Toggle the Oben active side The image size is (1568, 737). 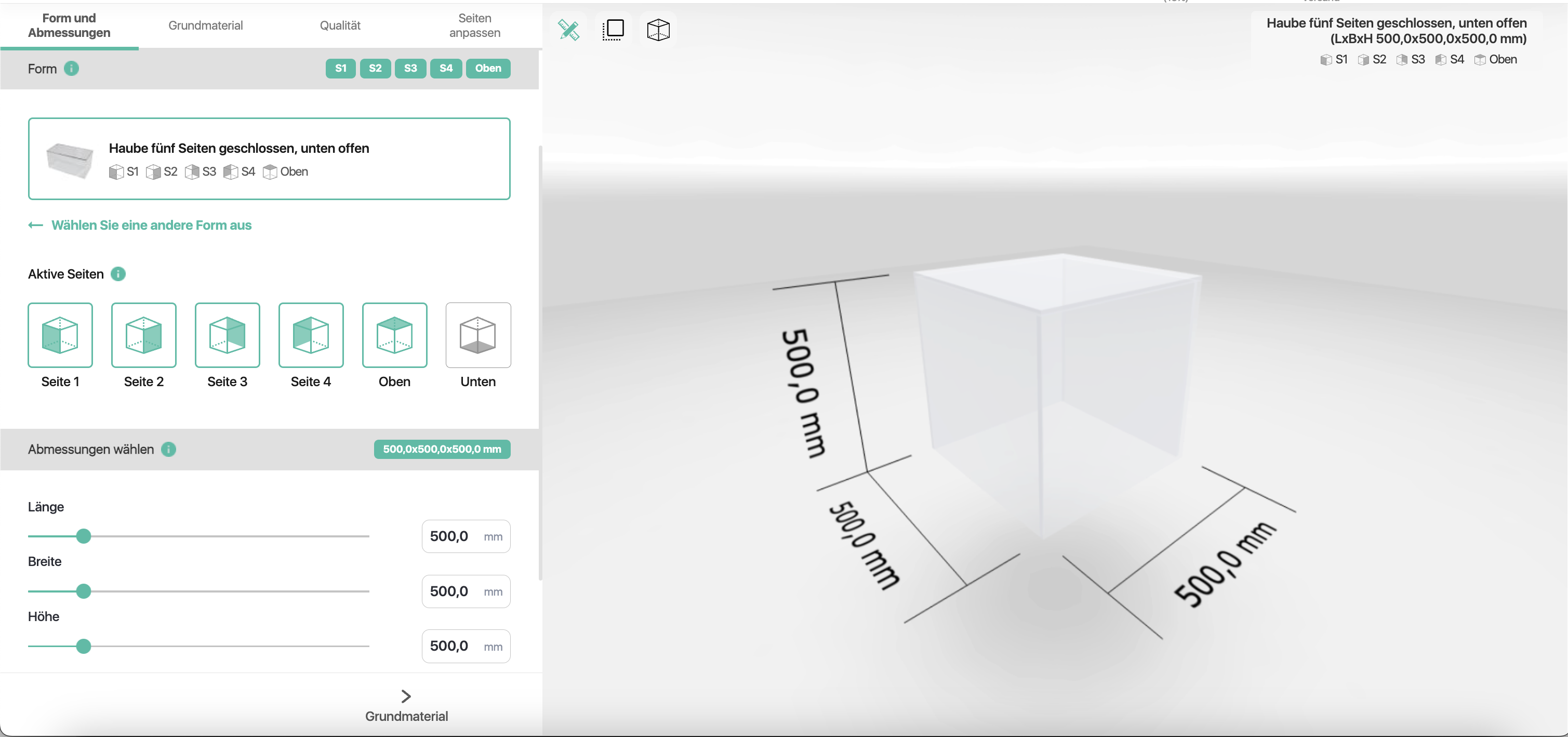(394, 335)
